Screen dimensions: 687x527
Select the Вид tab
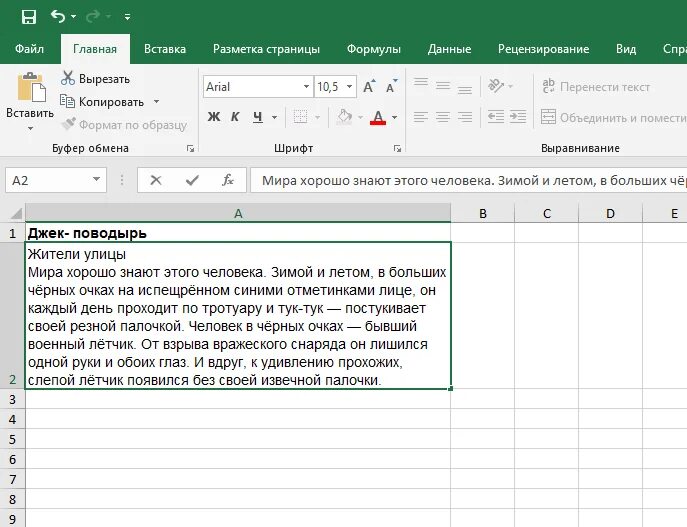coord(626,49)
